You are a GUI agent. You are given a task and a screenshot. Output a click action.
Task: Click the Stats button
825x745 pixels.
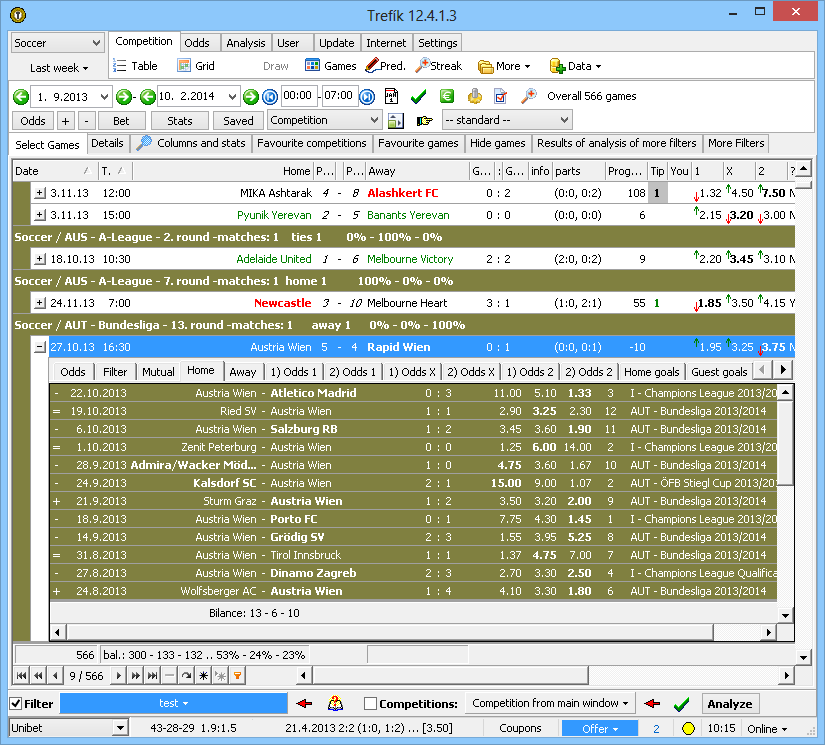[x=179, y=121]
